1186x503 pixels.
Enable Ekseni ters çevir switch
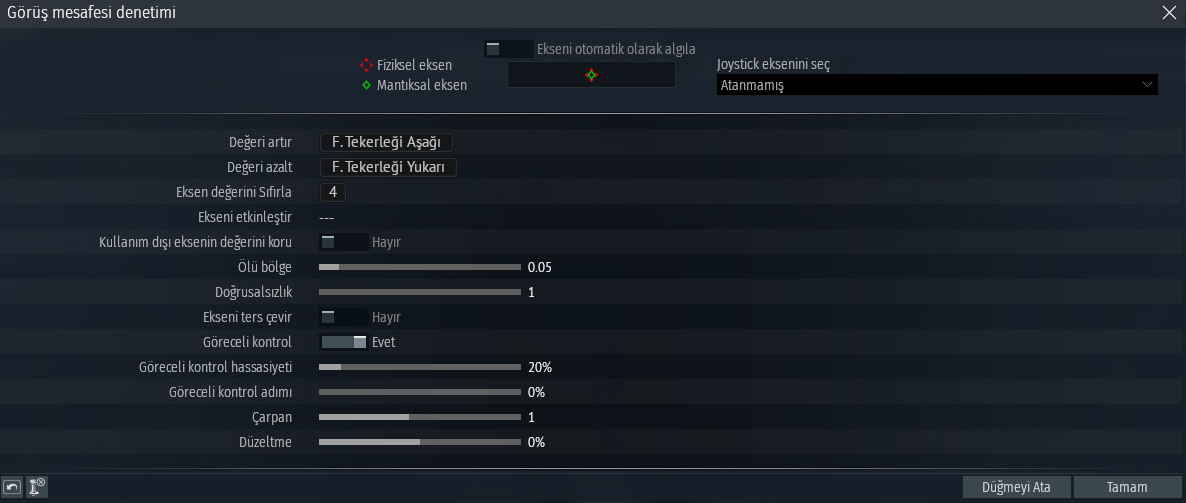point(342,317)
